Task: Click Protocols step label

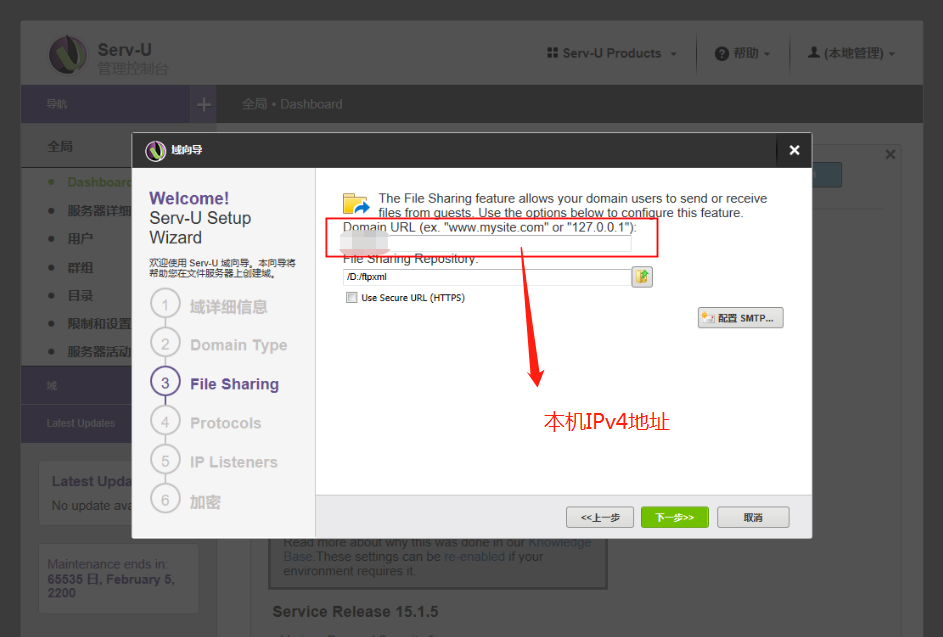Action: 226,423
